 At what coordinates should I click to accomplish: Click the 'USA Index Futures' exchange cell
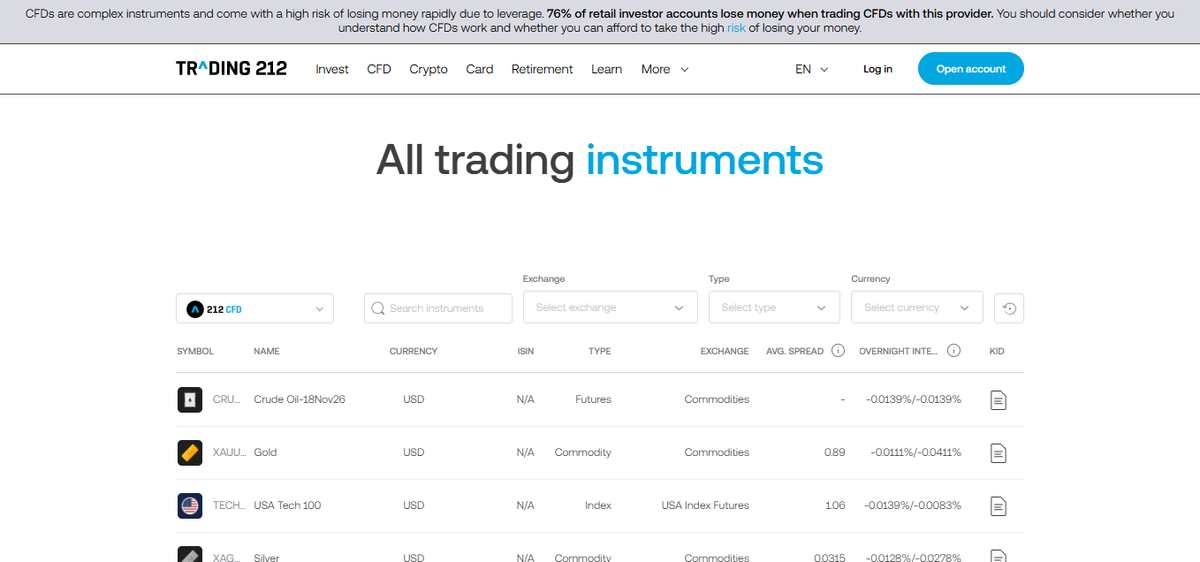(705, 506)
